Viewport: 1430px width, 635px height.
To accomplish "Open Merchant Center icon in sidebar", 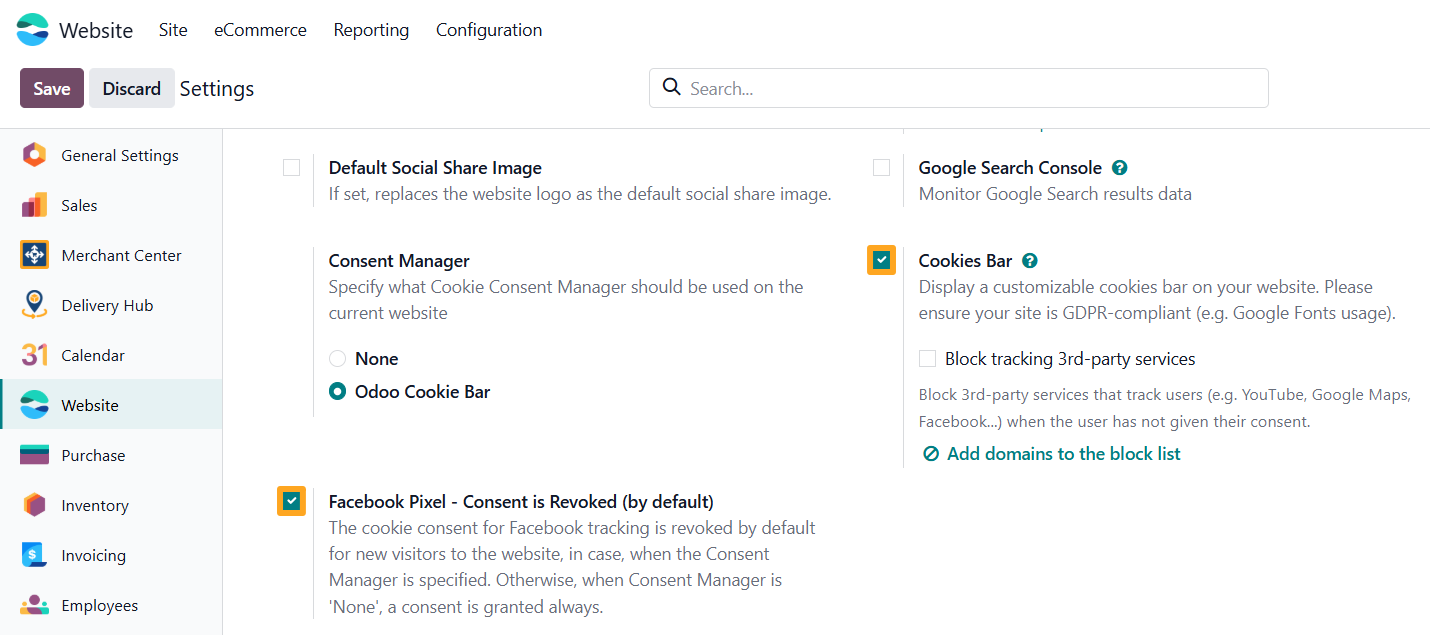I will (34, 255).
